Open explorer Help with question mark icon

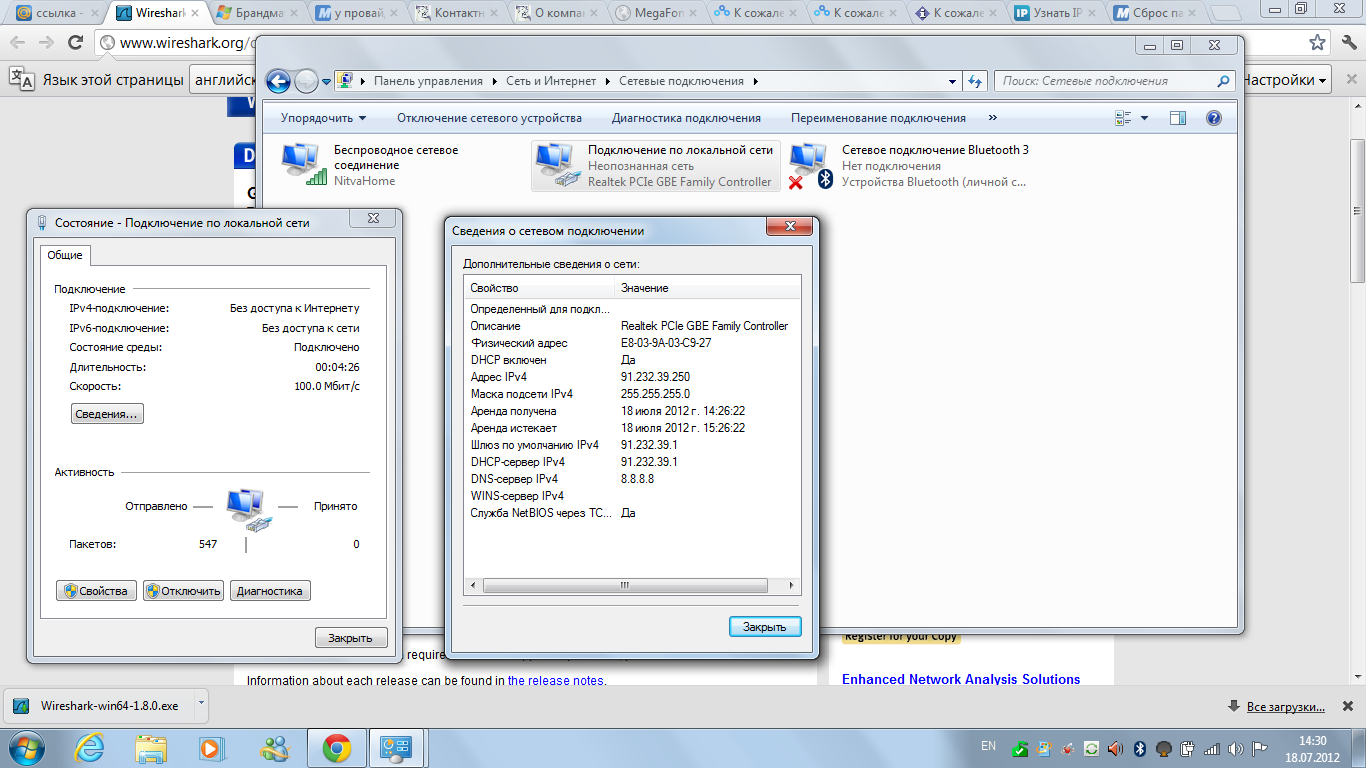pyautogui.click(x=1214, y=118)
